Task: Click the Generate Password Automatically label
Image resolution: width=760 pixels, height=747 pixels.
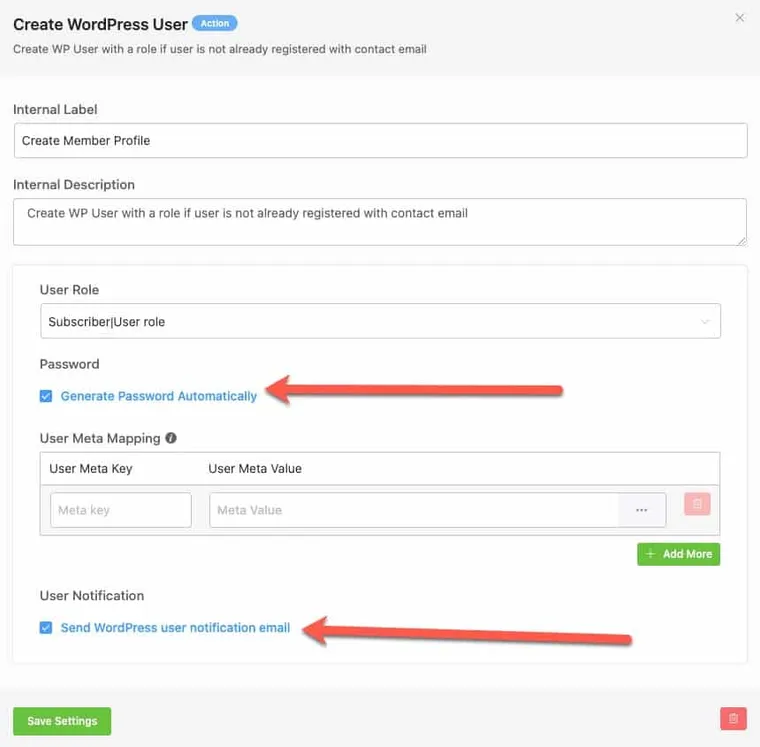Action: click(158, 396)
